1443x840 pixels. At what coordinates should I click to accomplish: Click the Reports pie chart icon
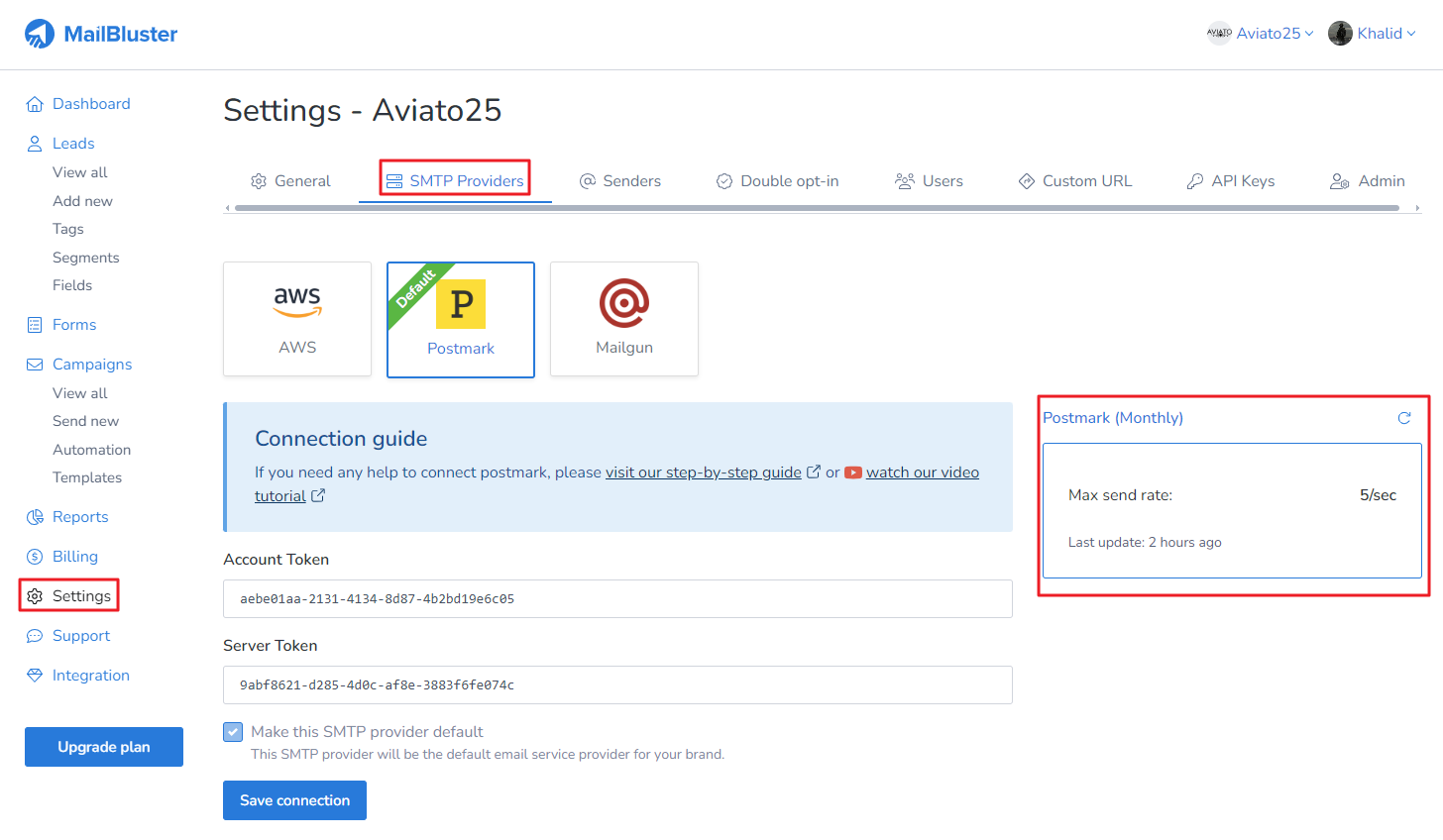[x=35, y=517]
